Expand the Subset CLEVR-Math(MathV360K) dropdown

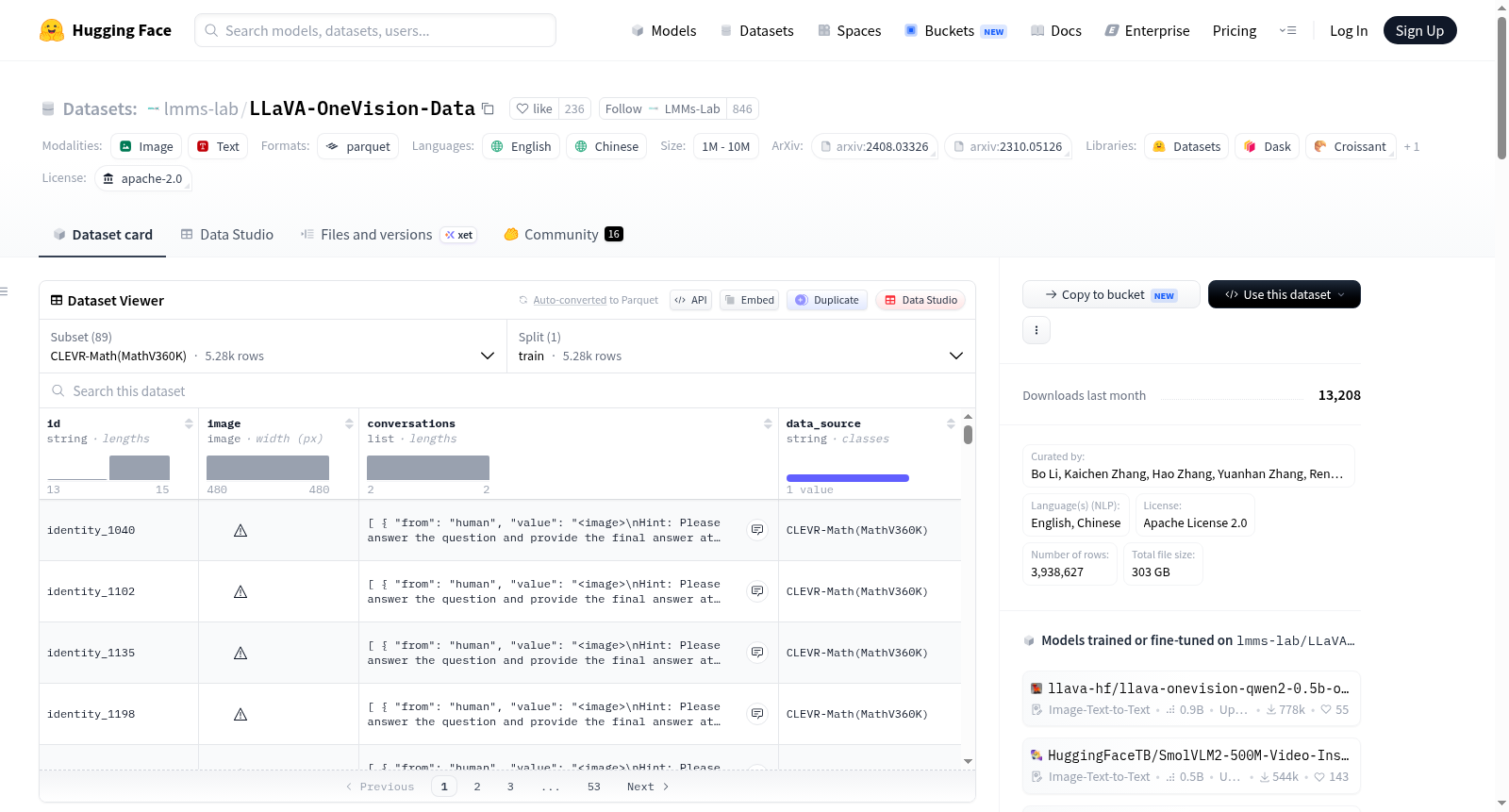(273, 346)
